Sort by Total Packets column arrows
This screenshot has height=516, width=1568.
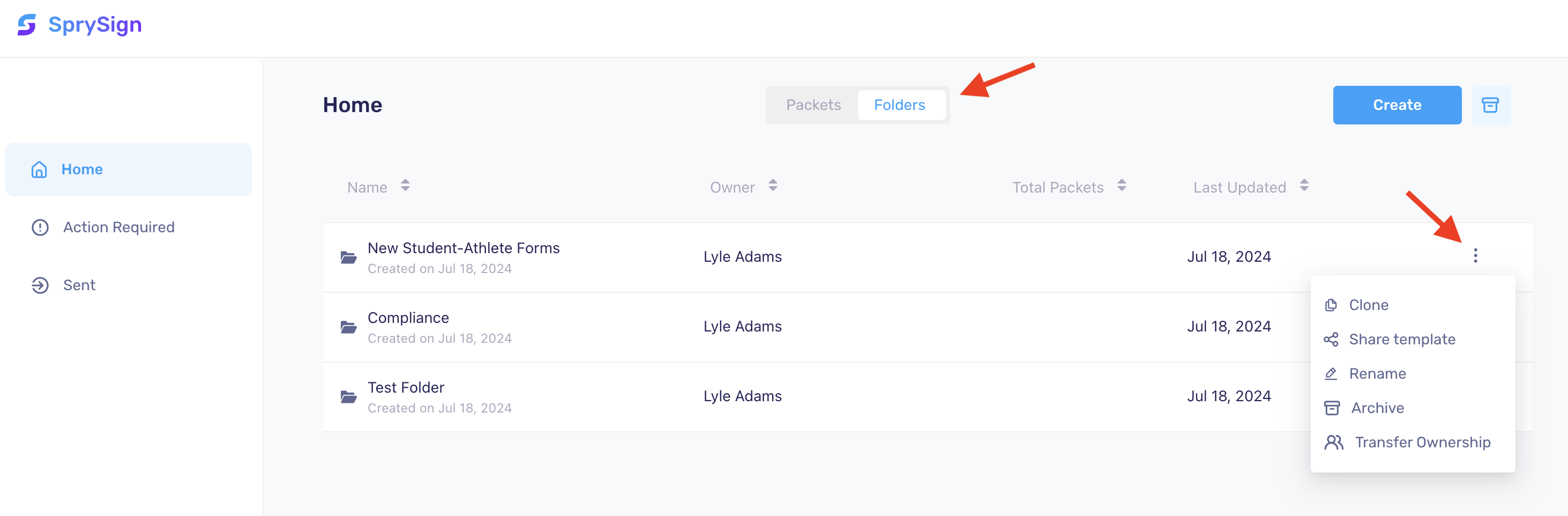(1121, 185)
